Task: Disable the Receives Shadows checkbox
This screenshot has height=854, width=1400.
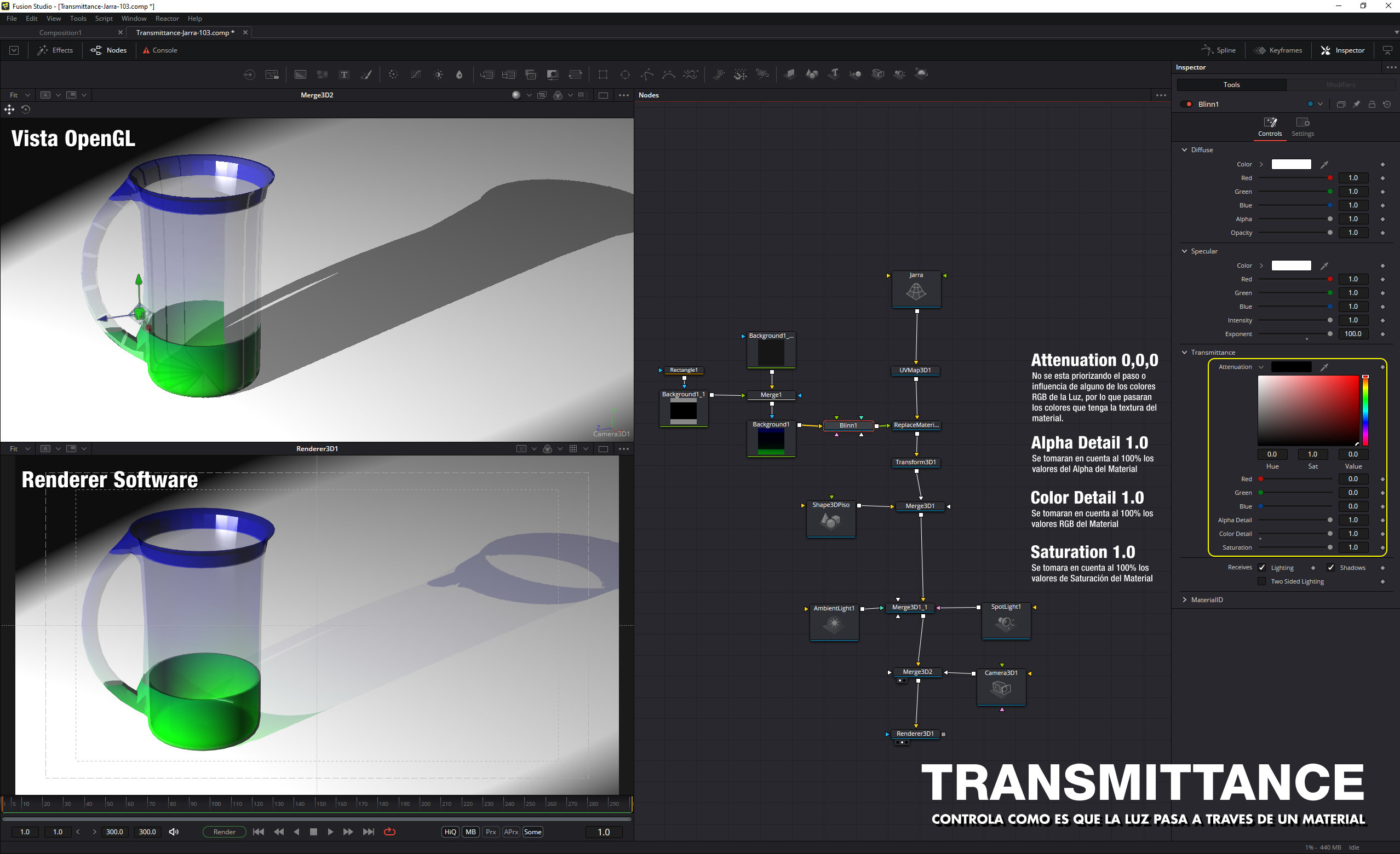Action: [1330, 567]
